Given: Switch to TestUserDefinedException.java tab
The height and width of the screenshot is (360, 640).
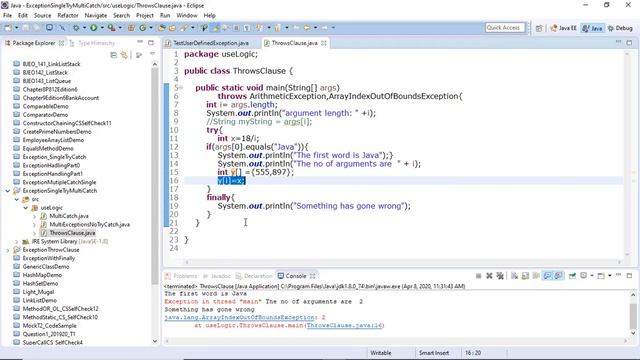Looking at the screenshot, I should click(207, 43).
